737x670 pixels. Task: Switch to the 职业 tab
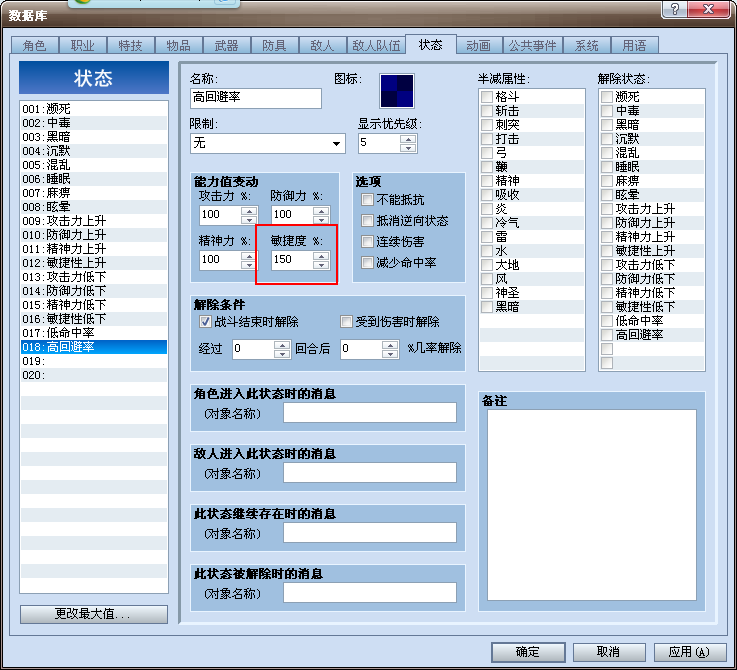point(82,46)
